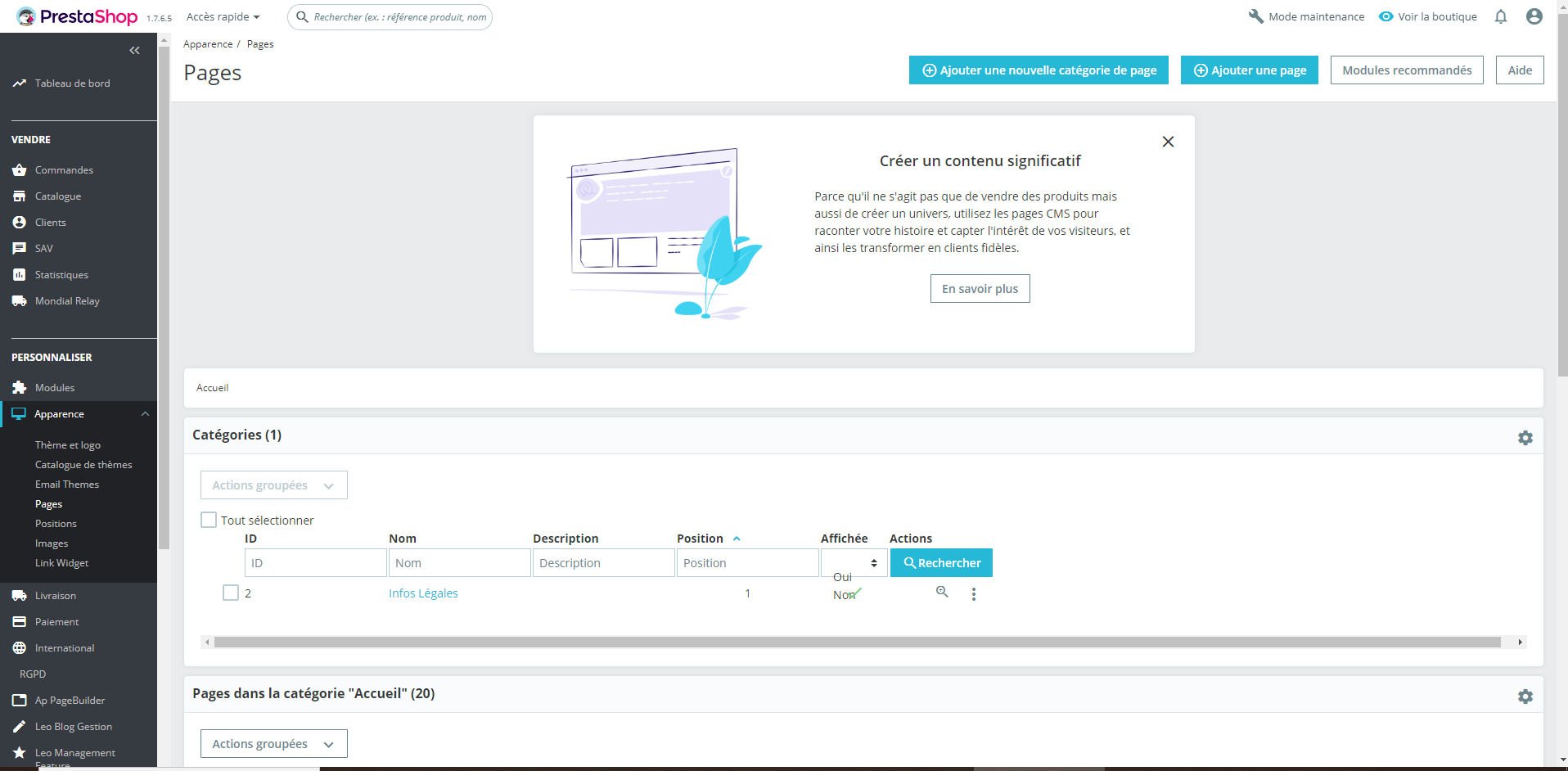The width and height of the screenshot is (1568, 771).
Task: Collapse the Apparence submenu chevron
Action: [x=145, y=414]
